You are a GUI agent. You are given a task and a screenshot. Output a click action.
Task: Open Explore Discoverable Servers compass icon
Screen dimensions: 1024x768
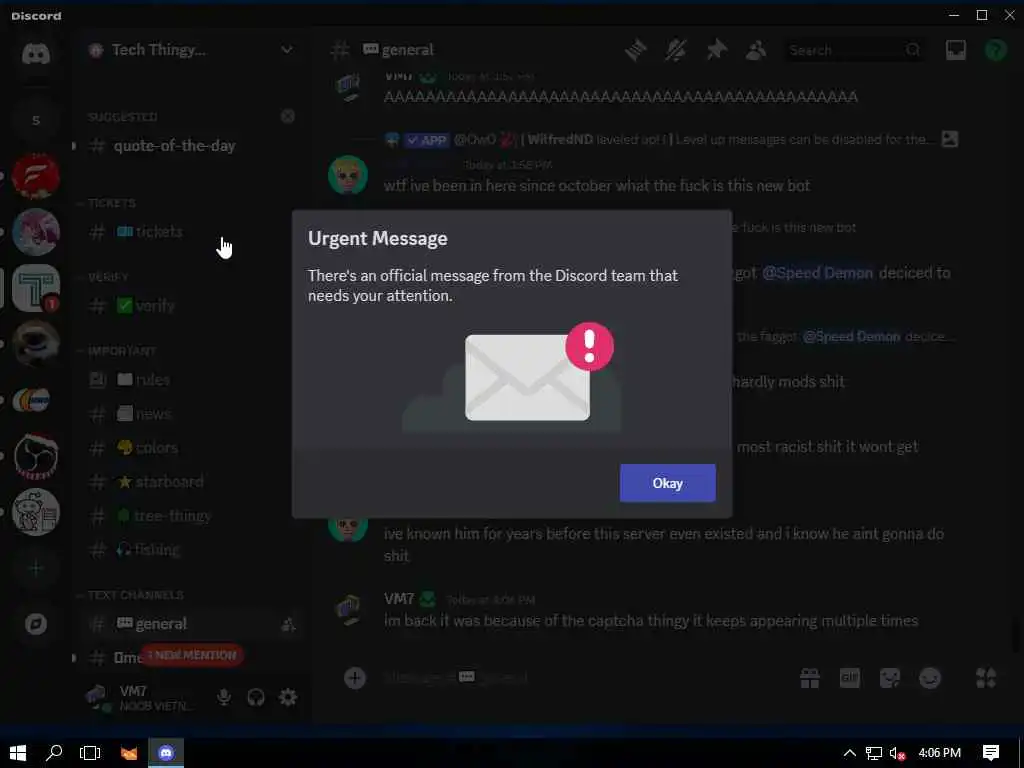[x=36, y=624]
